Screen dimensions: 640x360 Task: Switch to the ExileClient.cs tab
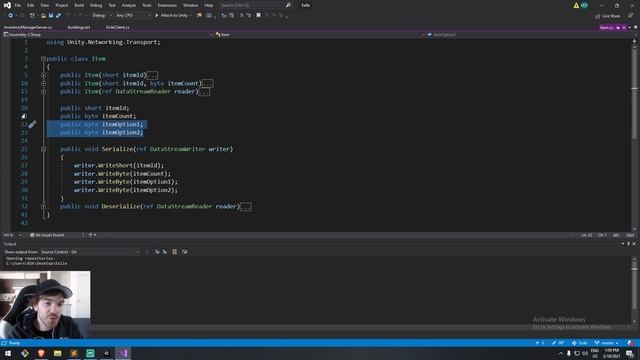[118, 27]
